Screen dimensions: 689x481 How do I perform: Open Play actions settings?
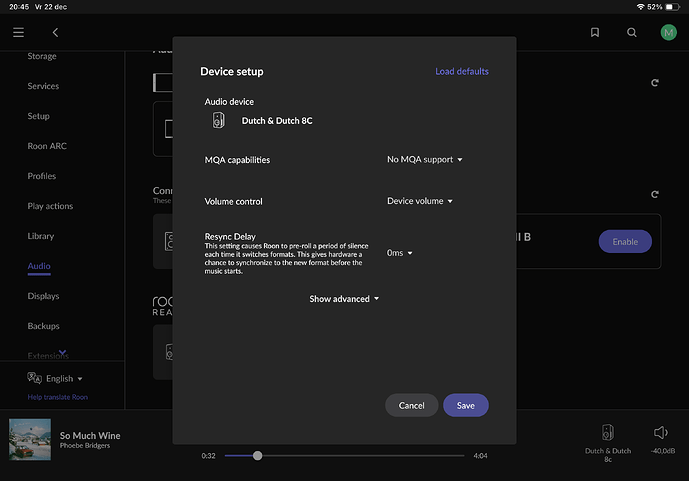[50, 206]
